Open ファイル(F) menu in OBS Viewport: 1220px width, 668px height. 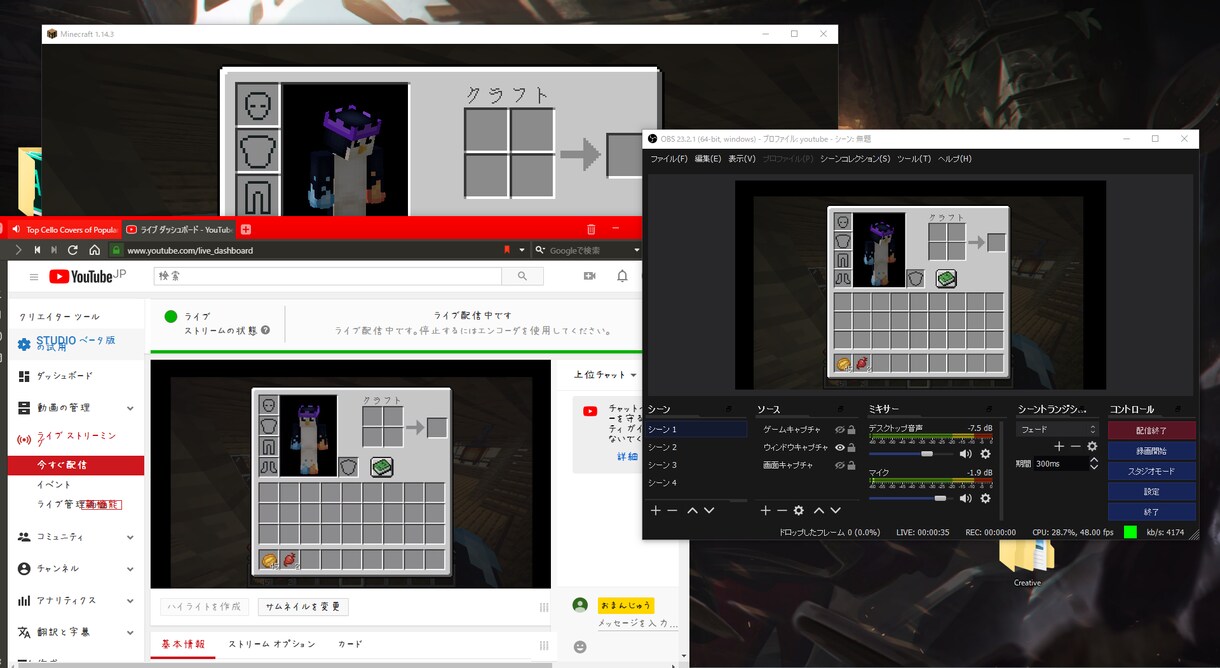[x=669, y=159]
